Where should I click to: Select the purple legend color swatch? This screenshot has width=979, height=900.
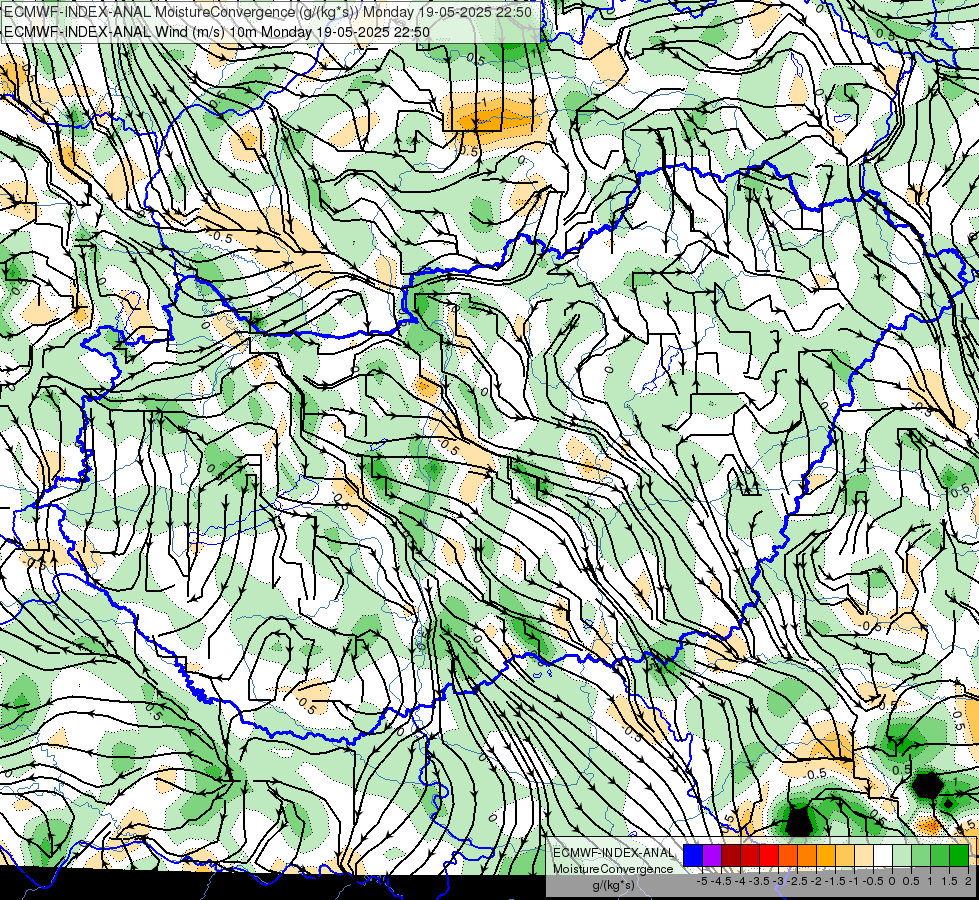(712, 855)
